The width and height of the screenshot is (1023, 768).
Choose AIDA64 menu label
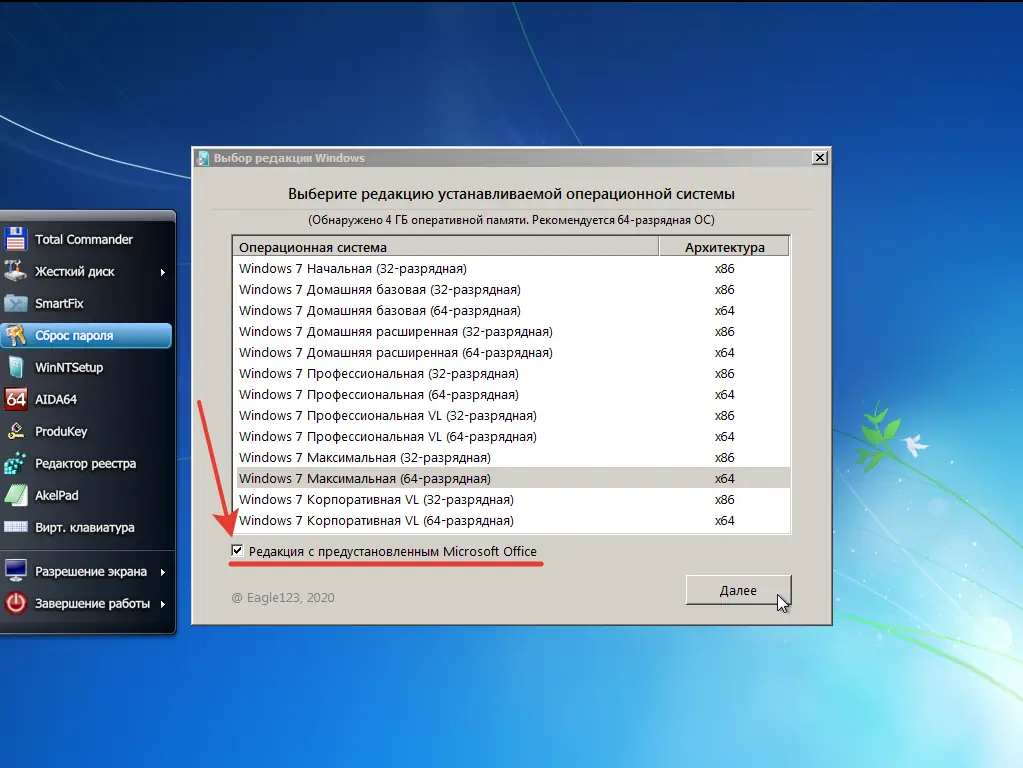(56, 399)
